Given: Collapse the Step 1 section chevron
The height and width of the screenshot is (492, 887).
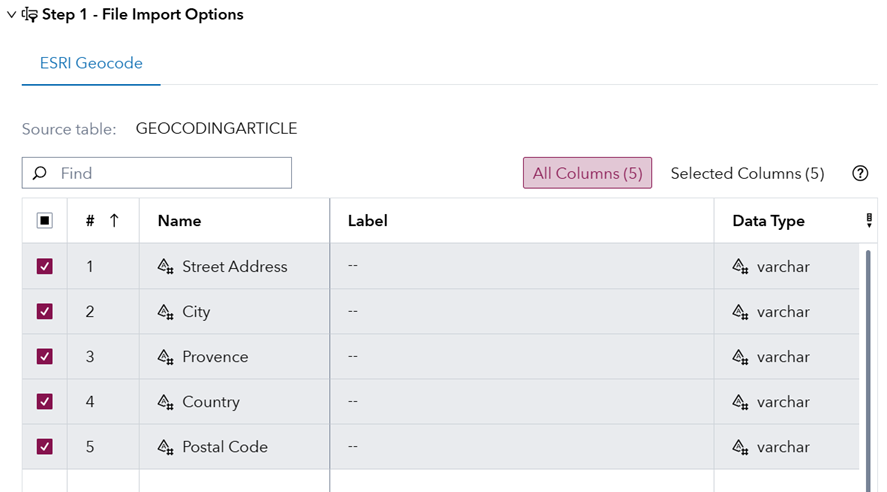Looking at the screenshot, I should pyautogui.click(x=11, y=15).
